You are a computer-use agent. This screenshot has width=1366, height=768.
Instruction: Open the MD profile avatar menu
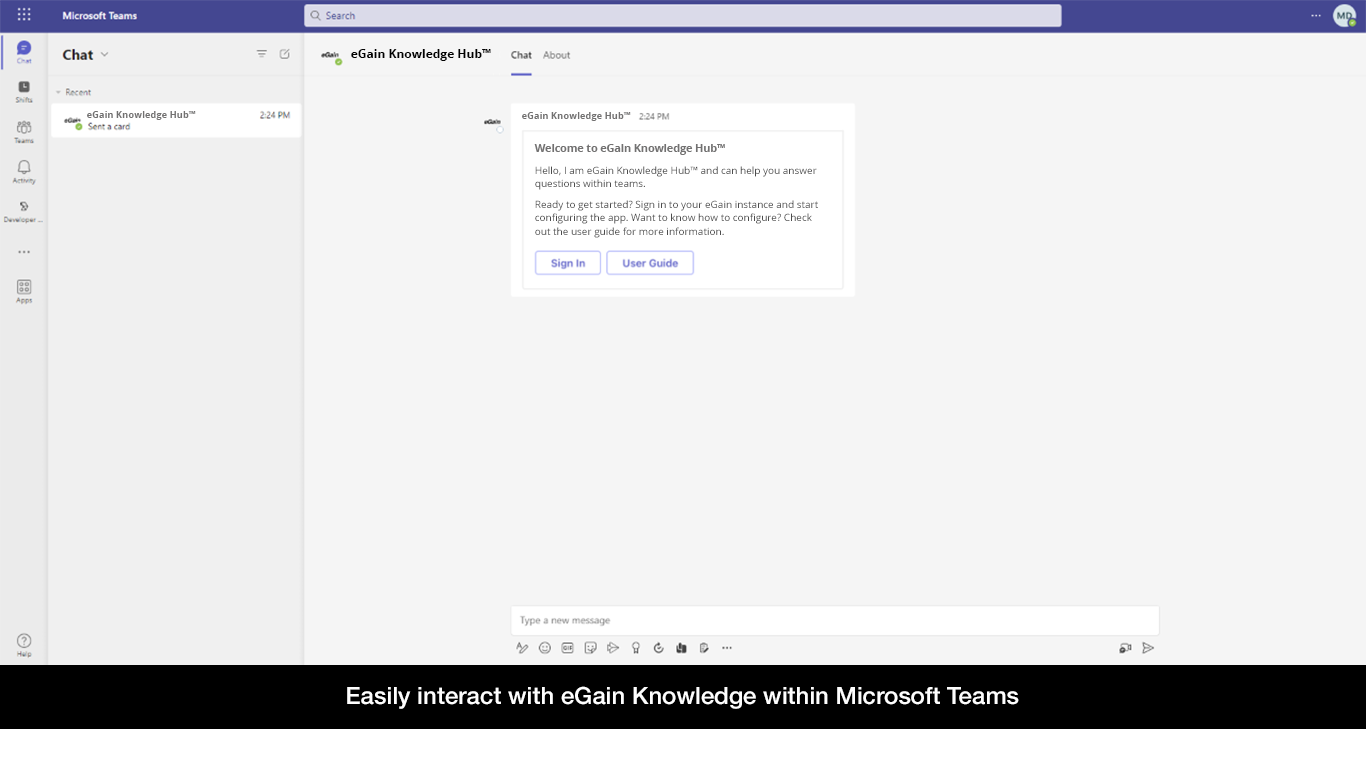click(x=1344, y=15)
